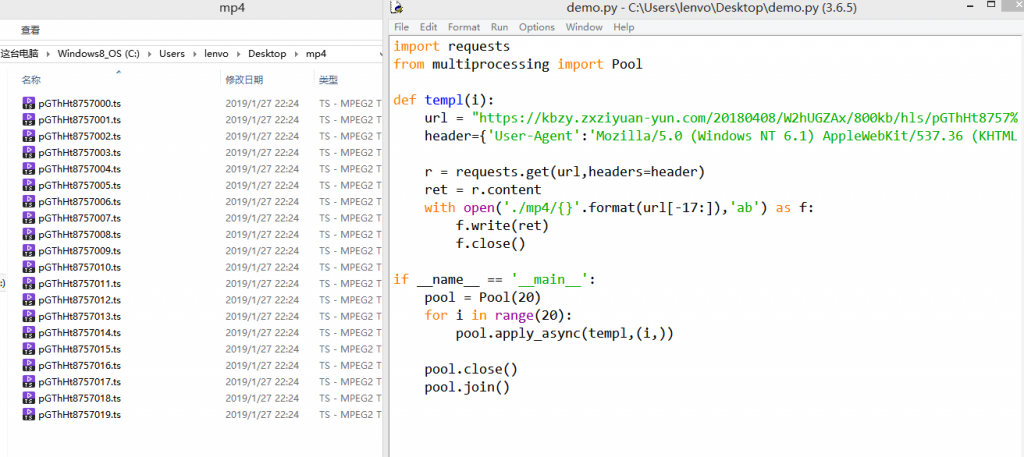Select file name pGThHt8757005.ts

point(80,185)
